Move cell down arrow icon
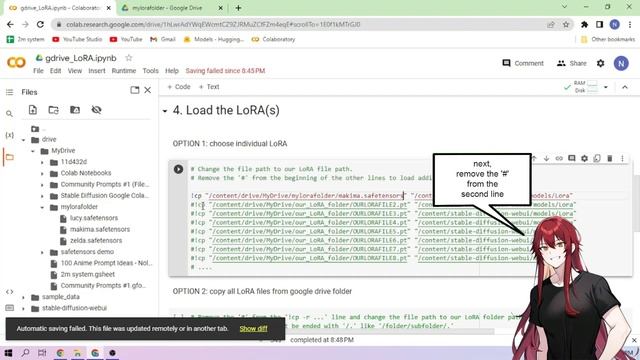The width and height of the screenshot is (640, 360). pos(546,158)
